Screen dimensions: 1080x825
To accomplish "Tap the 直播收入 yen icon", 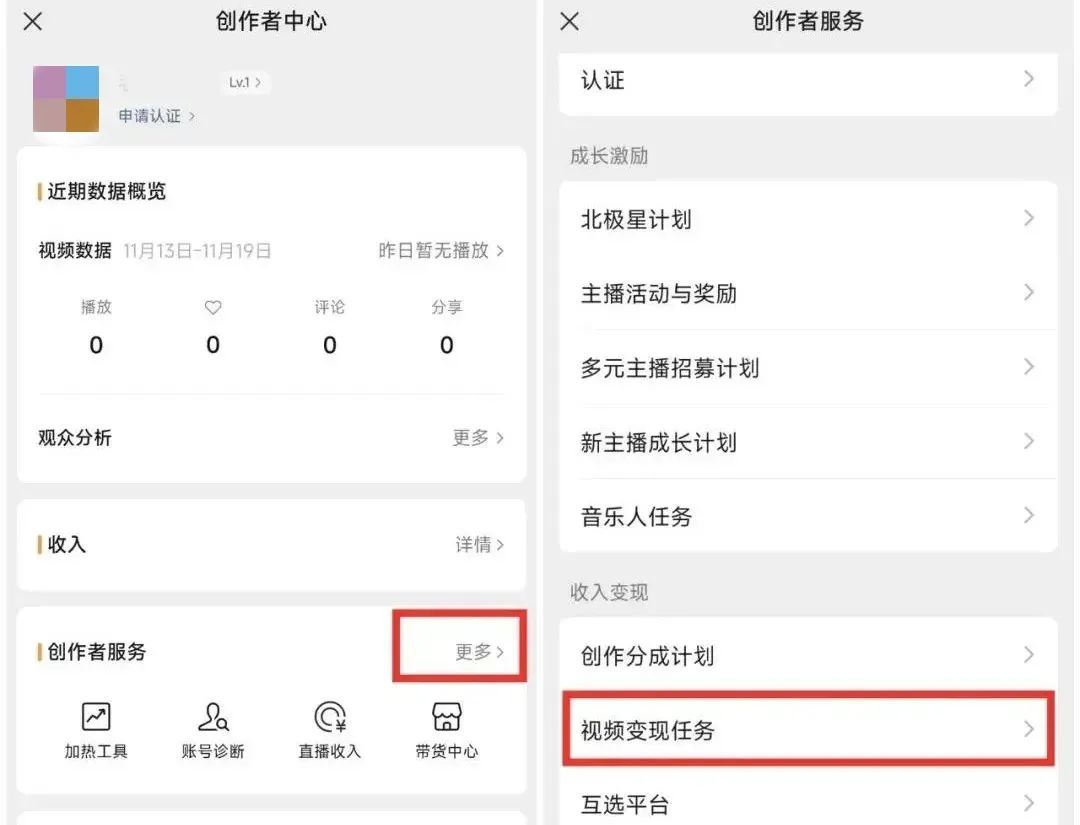I will pyautogui.click(x=329, y=717).
